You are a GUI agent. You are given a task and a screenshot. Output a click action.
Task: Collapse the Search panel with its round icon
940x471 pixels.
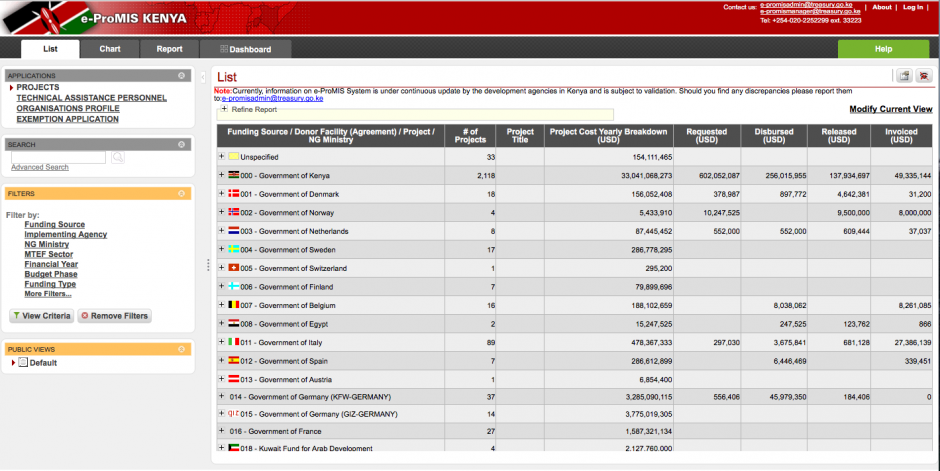click(x=182, y=144)
